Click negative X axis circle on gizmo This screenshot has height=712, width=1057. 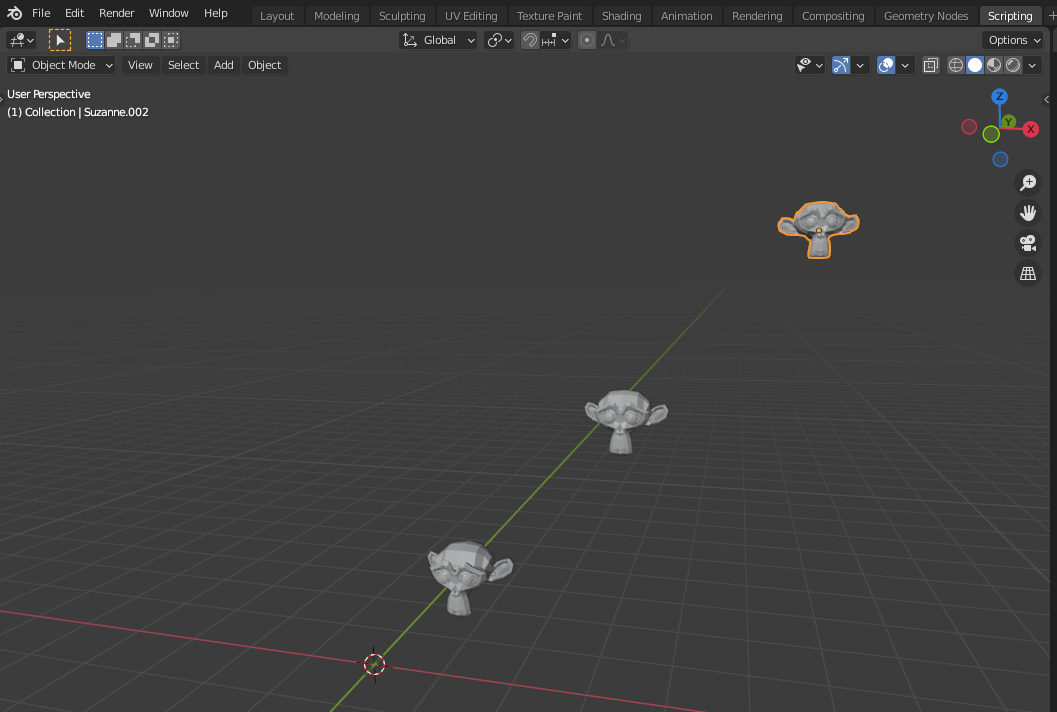pos(969,127)
